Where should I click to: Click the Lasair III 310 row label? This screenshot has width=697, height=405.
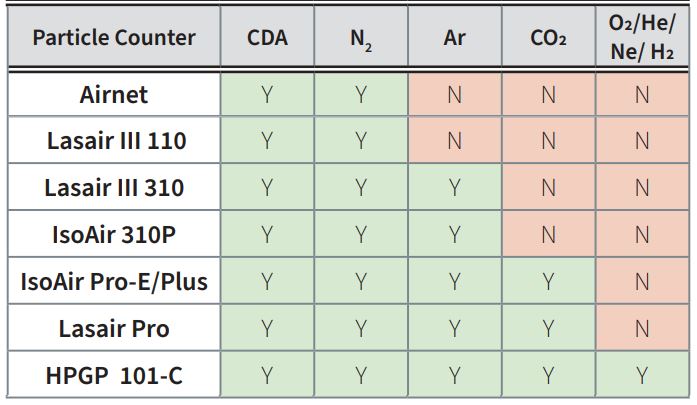(x=114, y=188)
